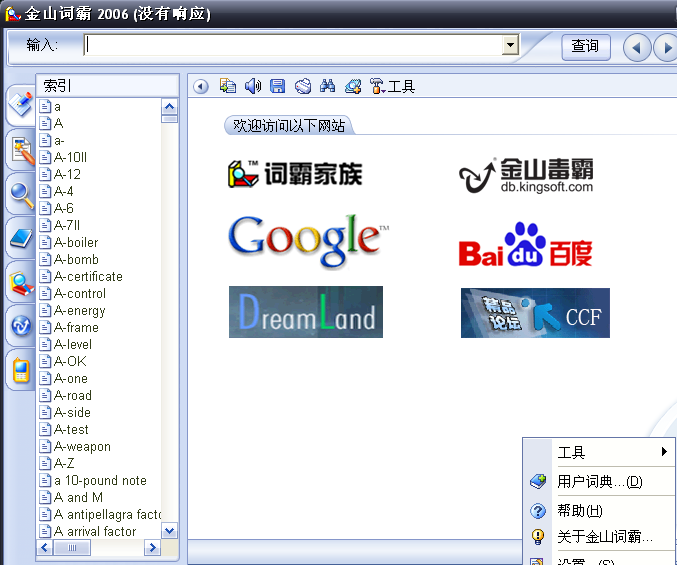Click the index list scroll down arrow
Screen dimensions: 677x565
pos(169,530)
